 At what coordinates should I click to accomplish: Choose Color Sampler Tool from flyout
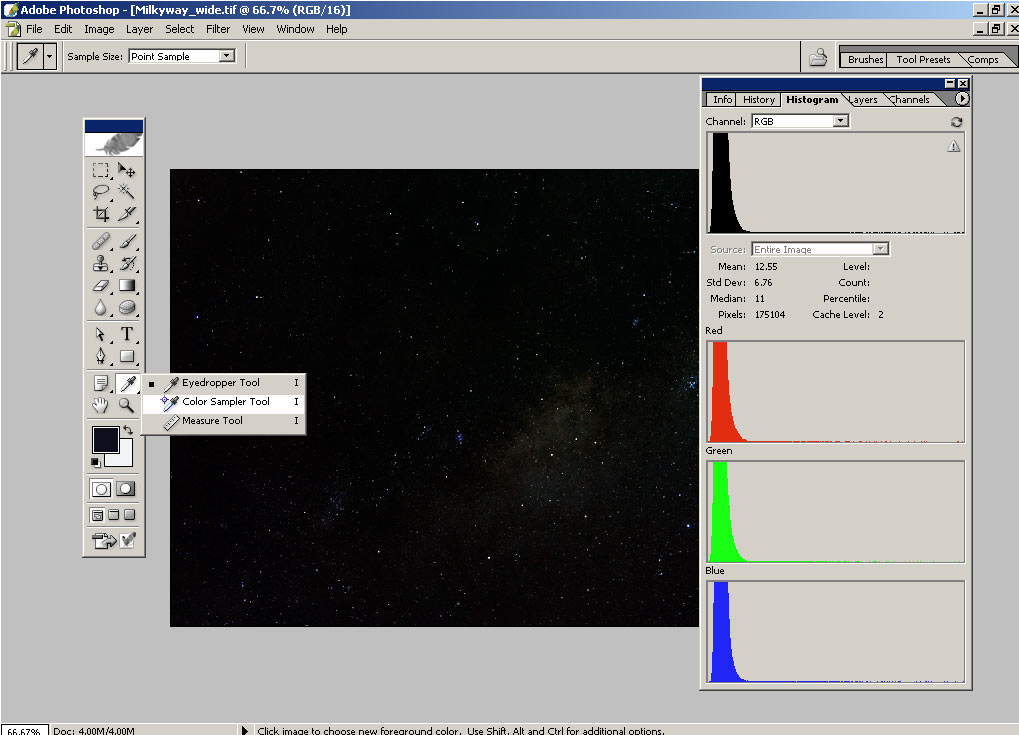[x=225, y=402]
